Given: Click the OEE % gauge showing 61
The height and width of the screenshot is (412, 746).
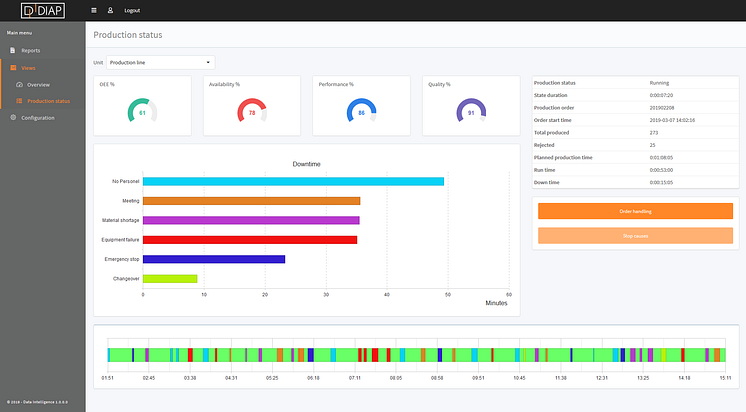Looking at the screenshot, I should click(x=142, y=111).
